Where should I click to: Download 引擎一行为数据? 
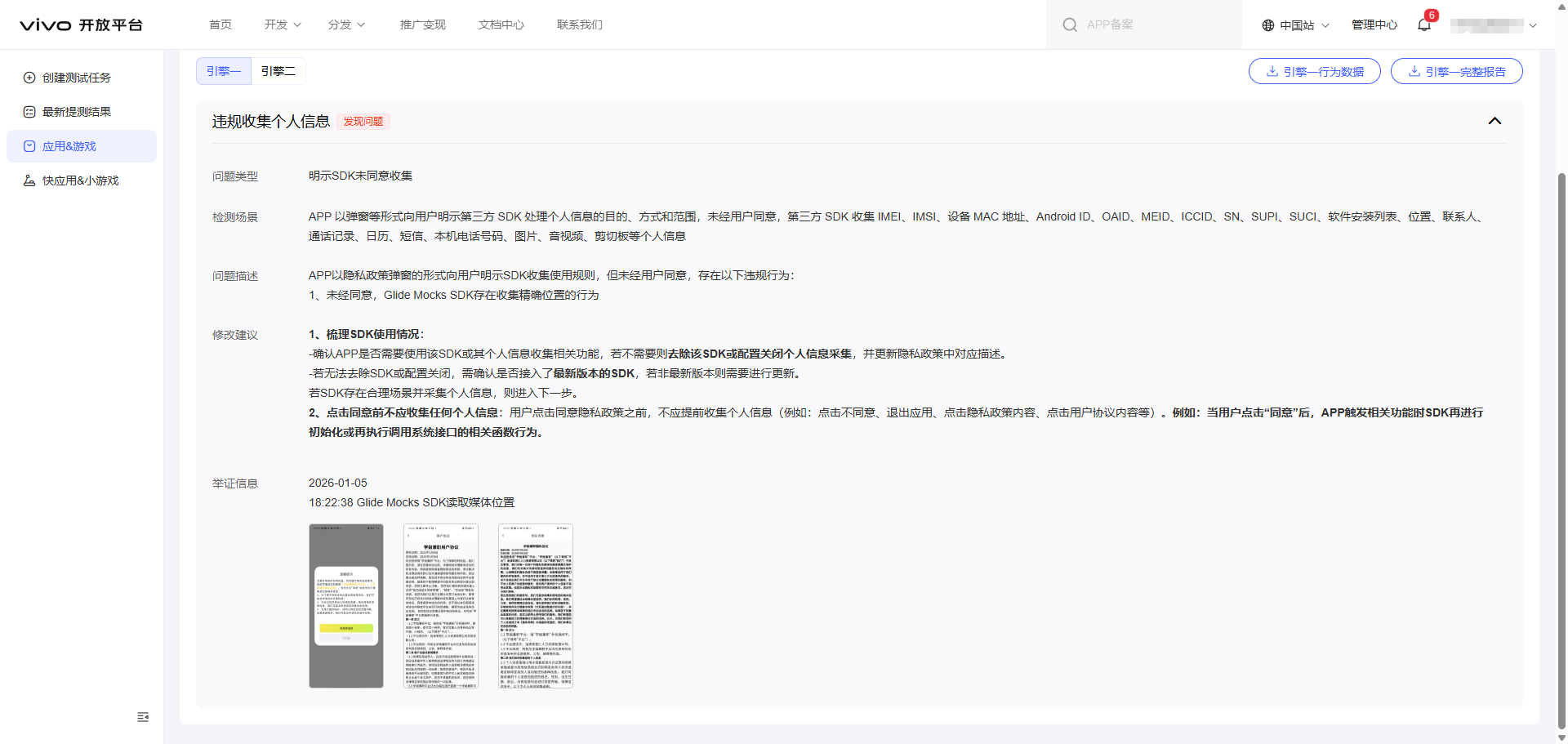[x=1314, y=71]
